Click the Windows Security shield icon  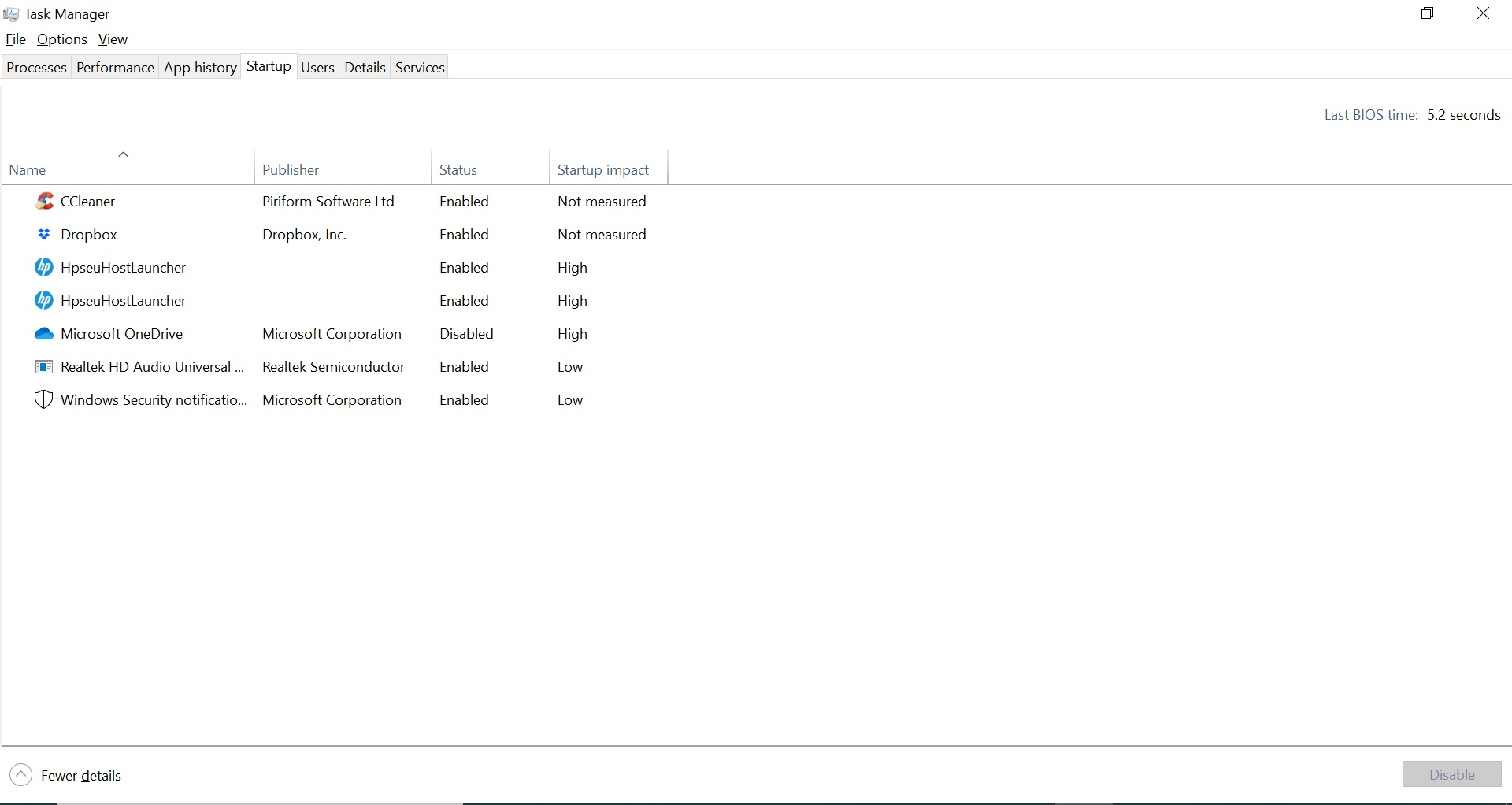[44, 400]
